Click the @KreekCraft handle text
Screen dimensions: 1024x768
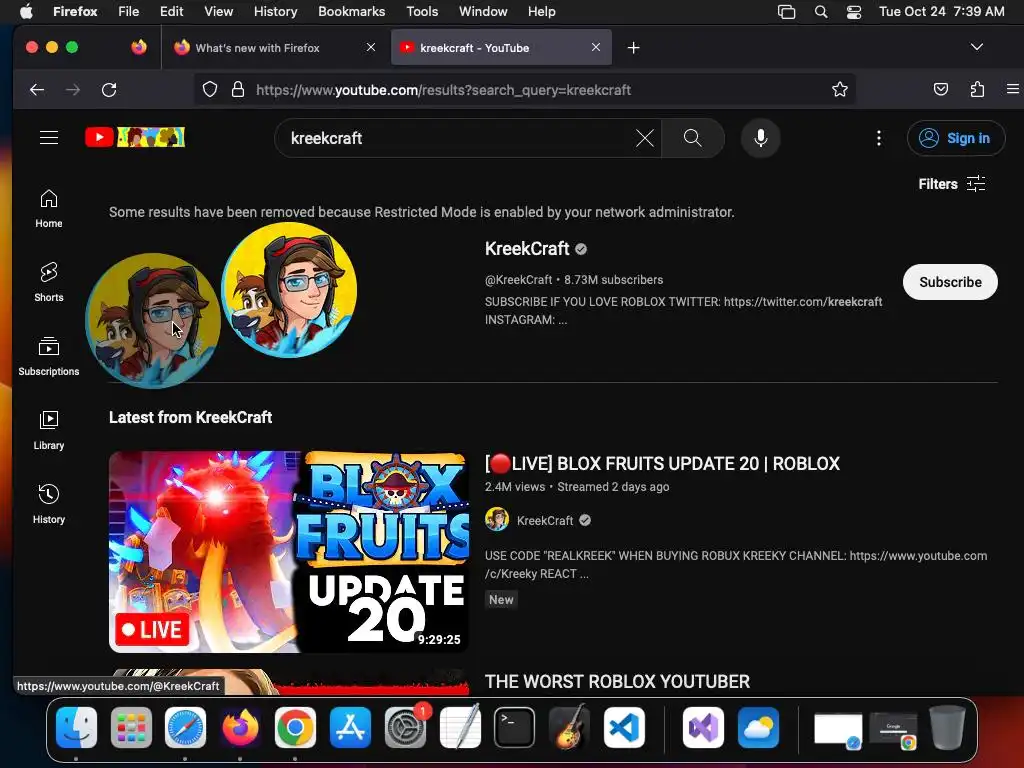coord(518,280)
